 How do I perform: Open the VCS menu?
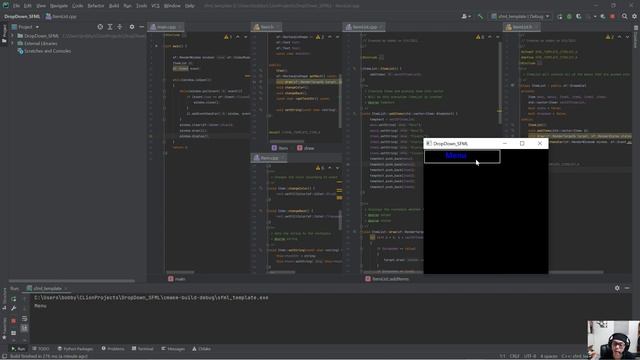156,6
